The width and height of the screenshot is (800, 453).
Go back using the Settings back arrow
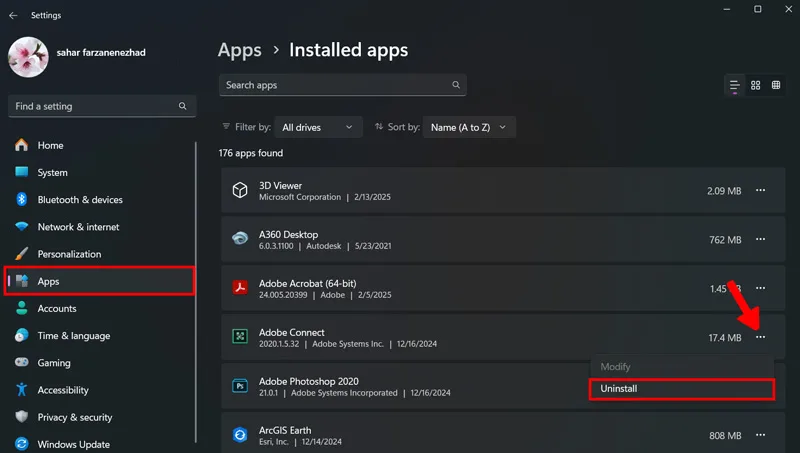tap(13, 15)
